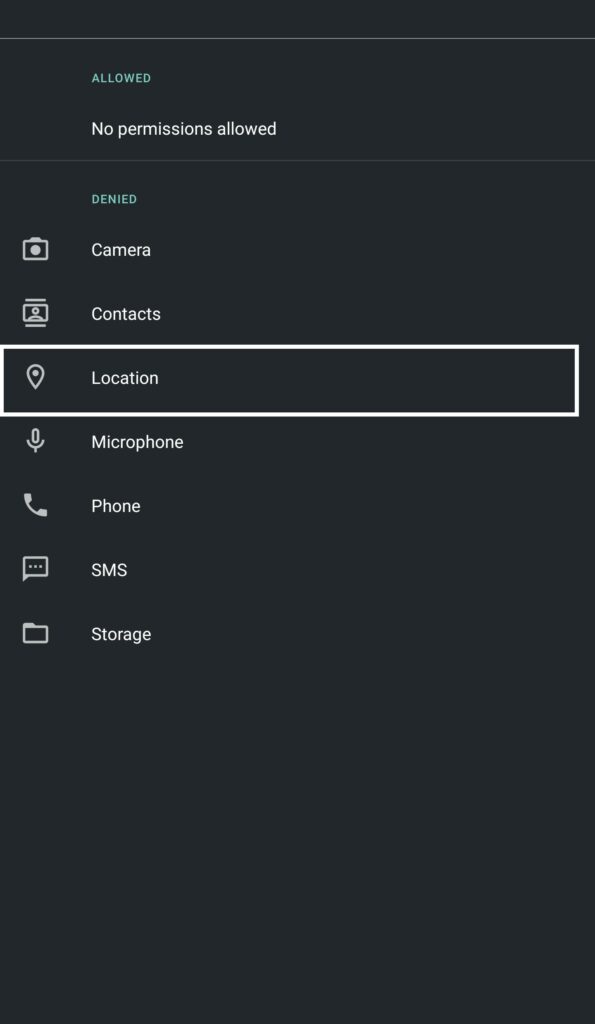Click the ALLOWED section header
595x1024 pixels.
(x=121, y=78)
